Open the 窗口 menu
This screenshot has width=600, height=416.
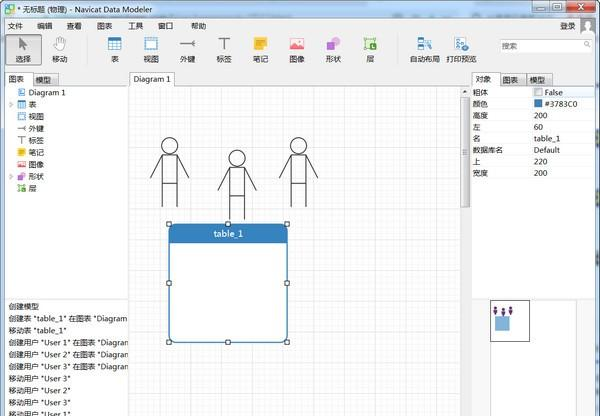pos(165,26)
